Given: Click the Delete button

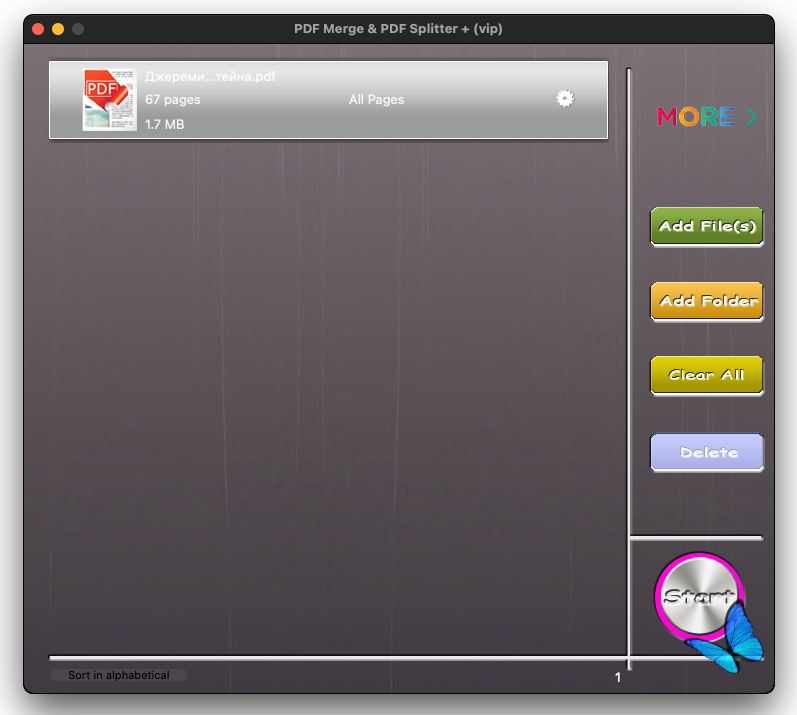Looking at the screenshot, I should click(x=707, y=452).
